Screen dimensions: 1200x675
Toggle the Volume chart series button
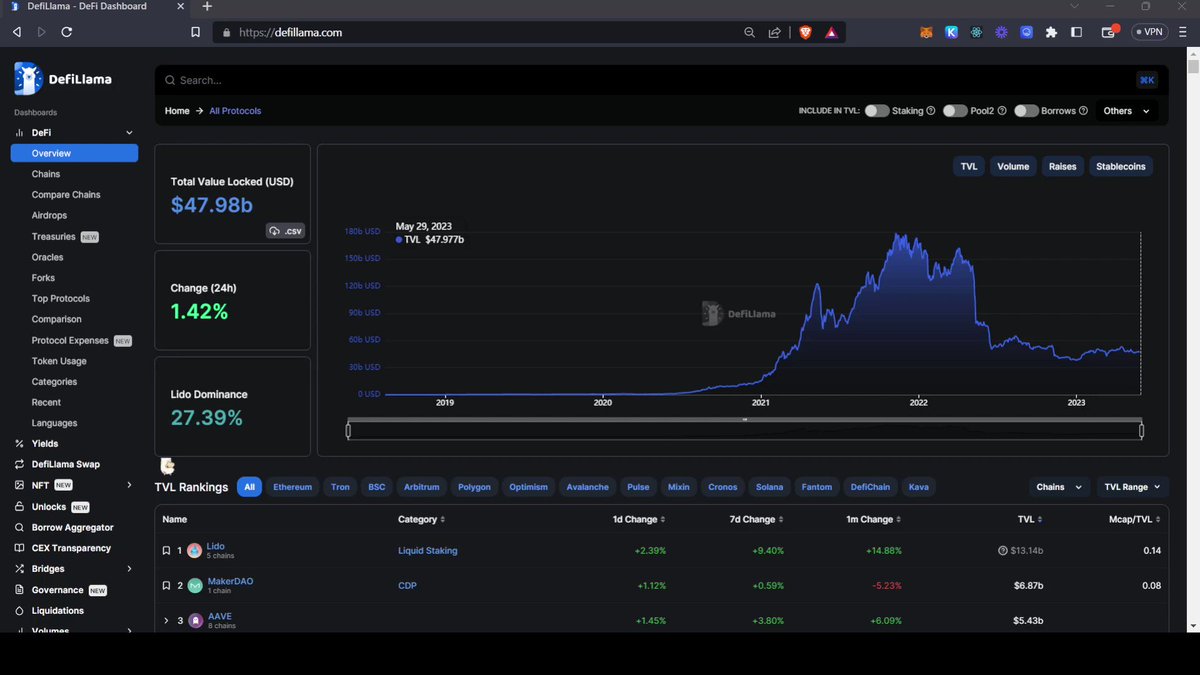(1013, 166)
